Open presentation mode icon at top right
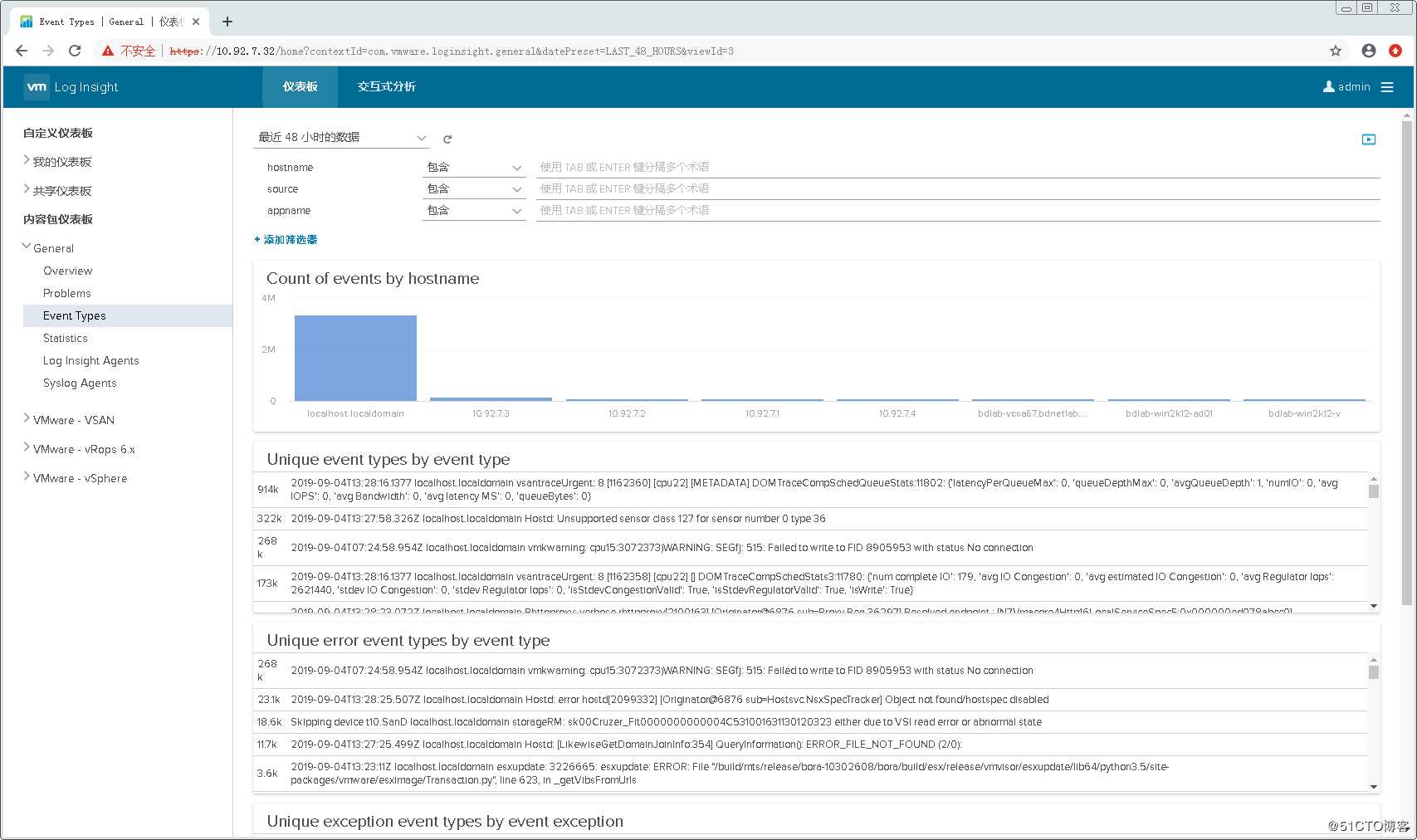Viewport: 1417px width, 840px height. pyautogui.click(x=1369, y=139)
